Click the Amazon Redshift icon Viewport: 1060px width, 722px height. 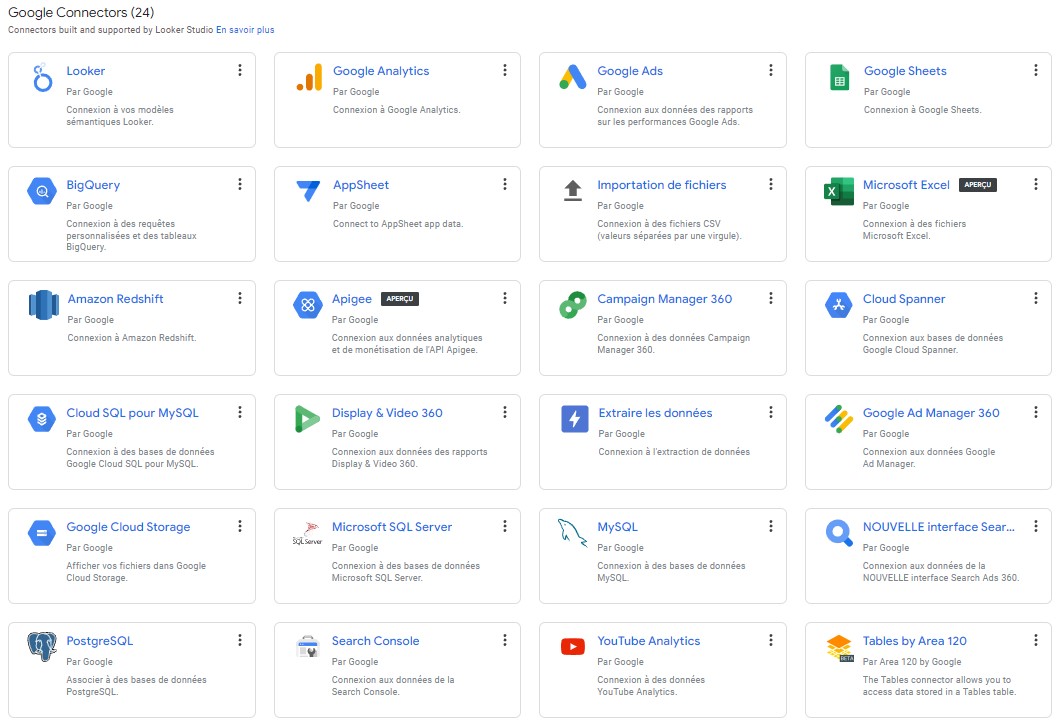[x=43, y=305]
